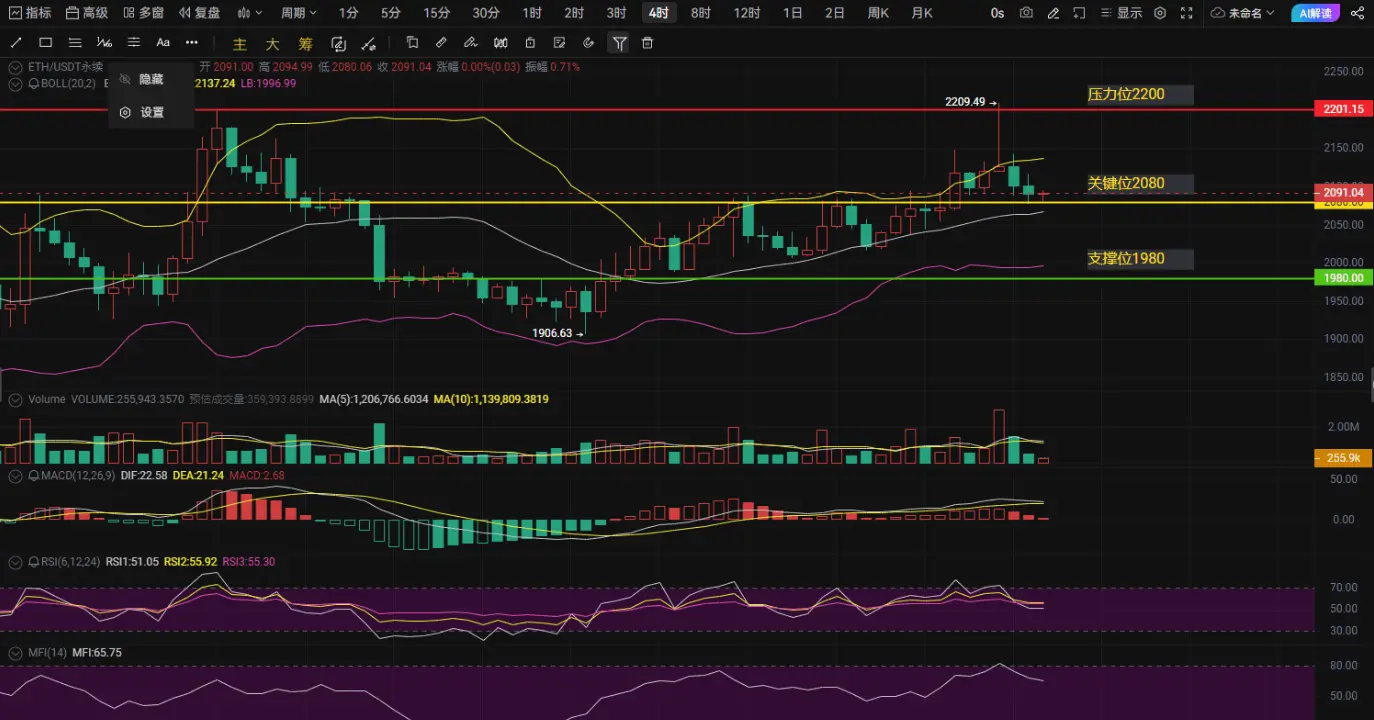Switch to the 2日 timeframe
The image size is (1374, 720).
click(834, 13)
